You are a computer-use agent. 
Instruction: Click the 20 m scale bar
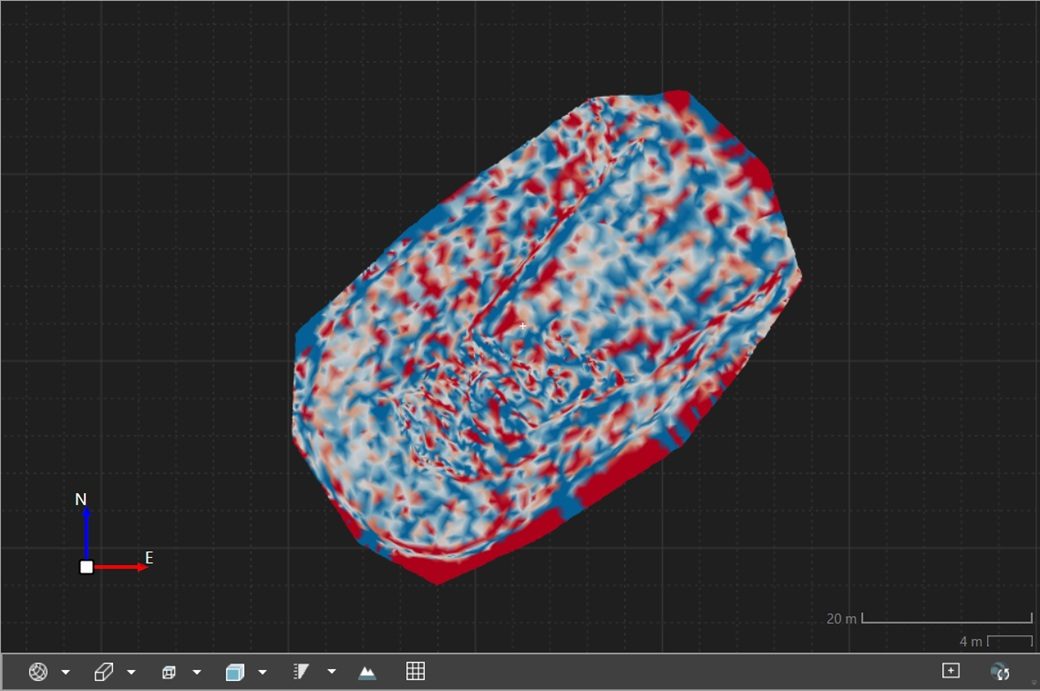[x=946, y=620]
